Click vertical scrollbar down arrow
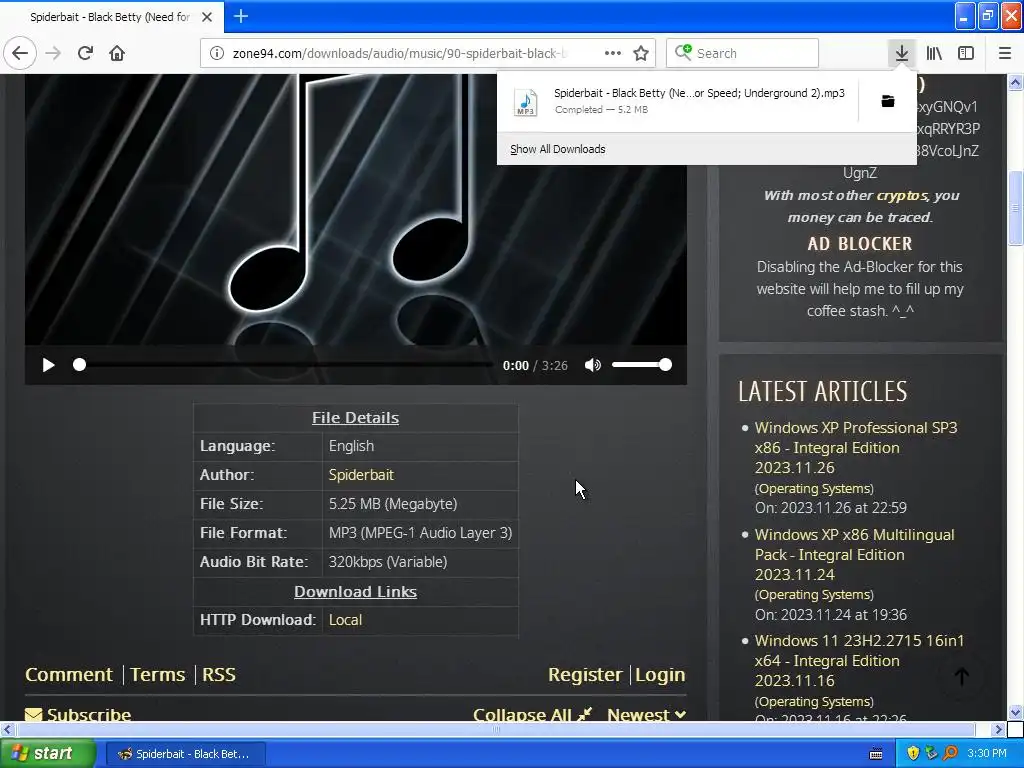 (x=1016, y=712)
